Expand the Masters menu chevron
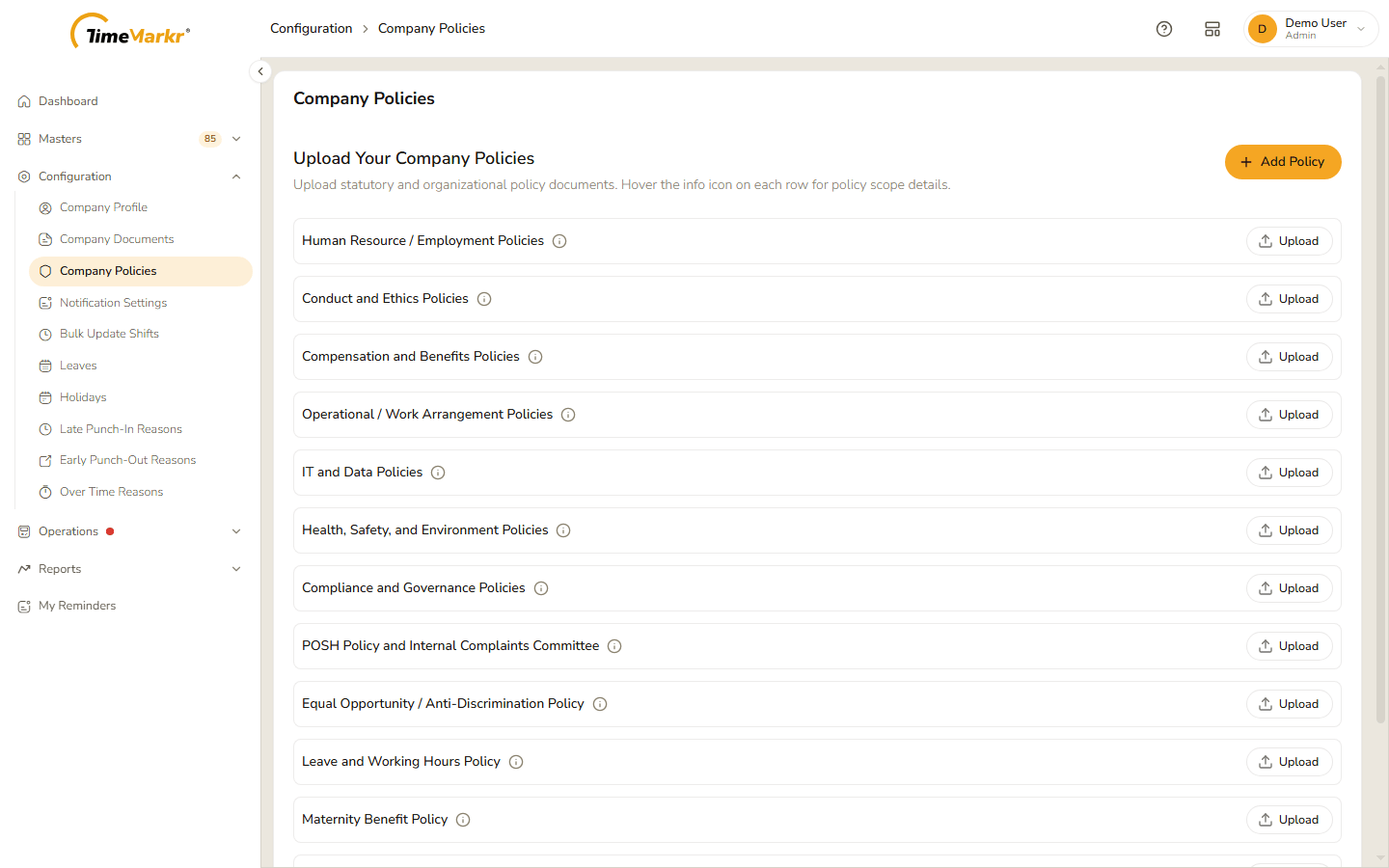The width and height of the screenshot is (1389, 868). point(236,139)
